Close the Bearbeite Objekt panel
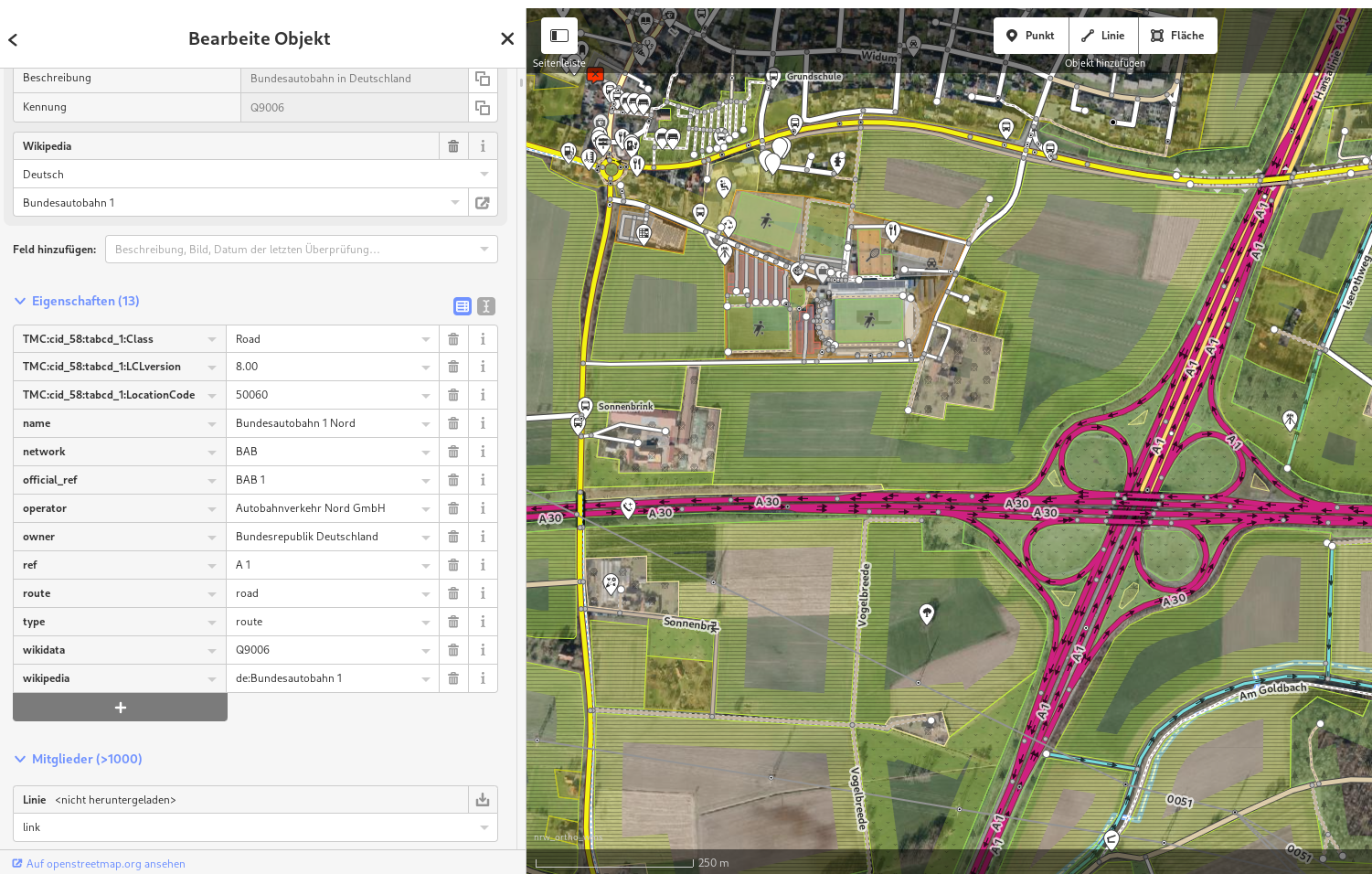Image resolution: width=1372 pixels, height=874 pixels. (507, 38)
